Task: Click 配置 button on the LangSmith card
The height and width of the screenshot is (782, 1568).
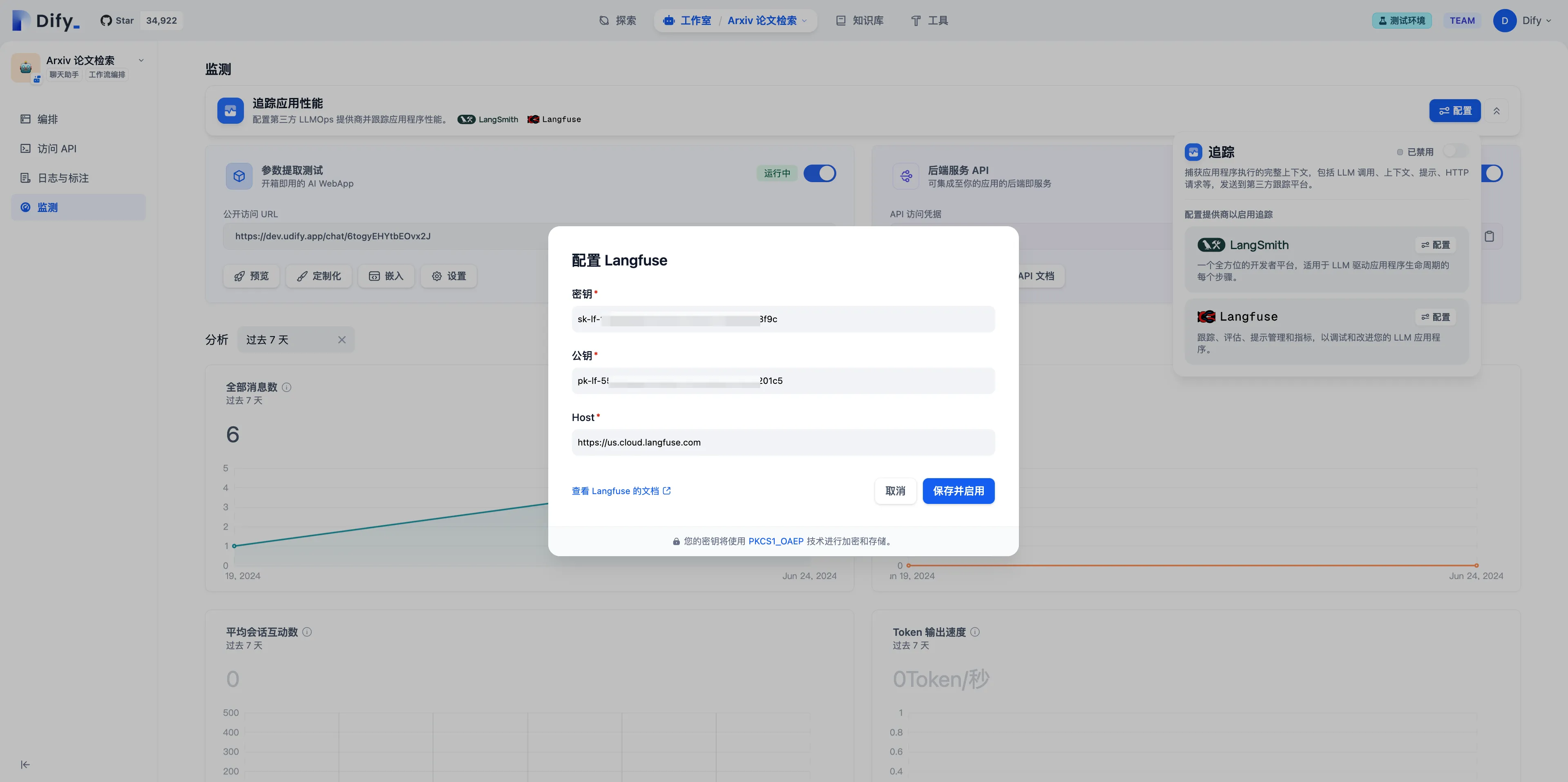Action: [1435, 245]
